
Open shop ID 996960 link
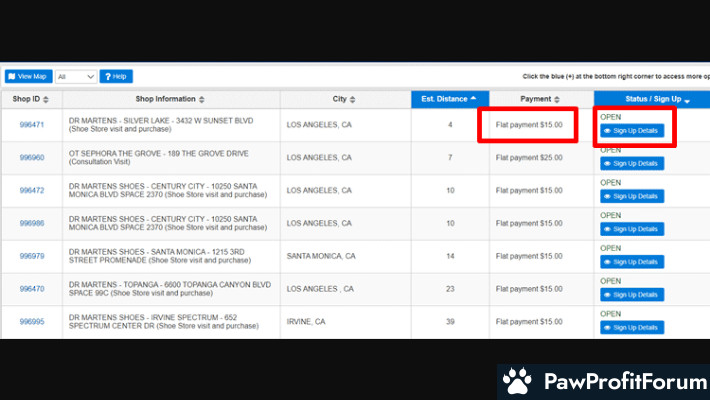coord(32,158)
